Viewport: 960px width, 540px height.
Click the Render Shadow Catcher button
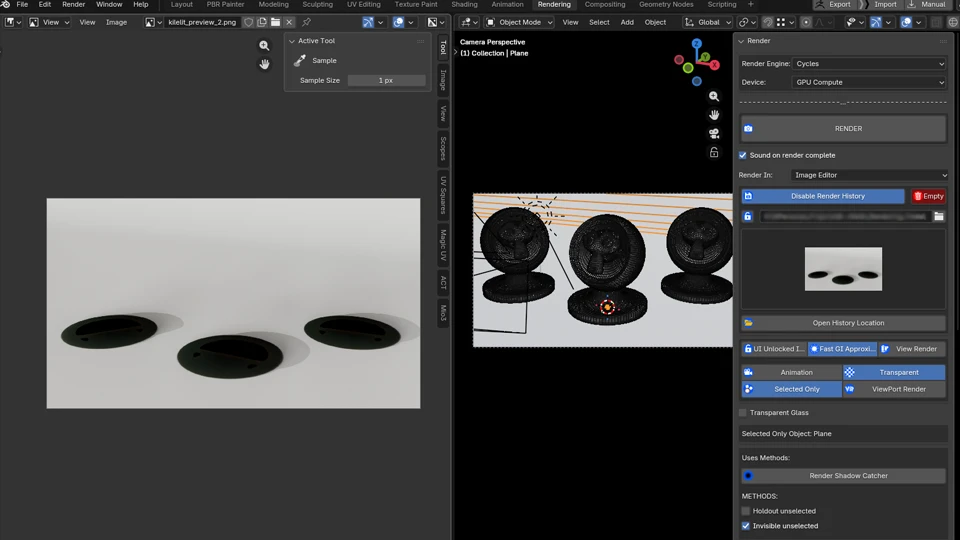coord(848,476)
